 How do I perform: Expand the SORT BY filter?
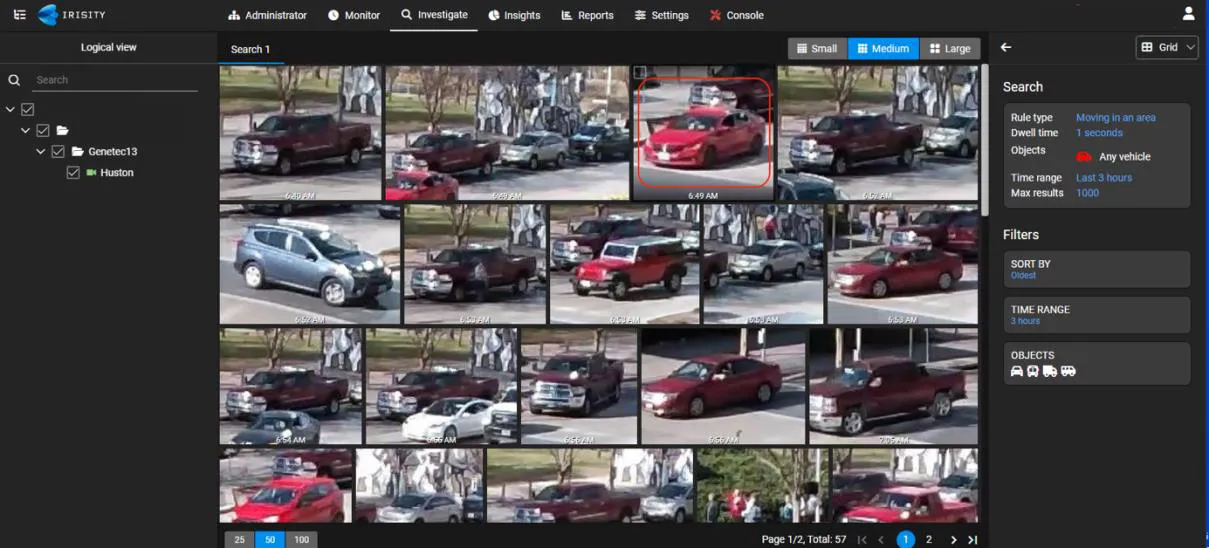(x=1097, y=269)
